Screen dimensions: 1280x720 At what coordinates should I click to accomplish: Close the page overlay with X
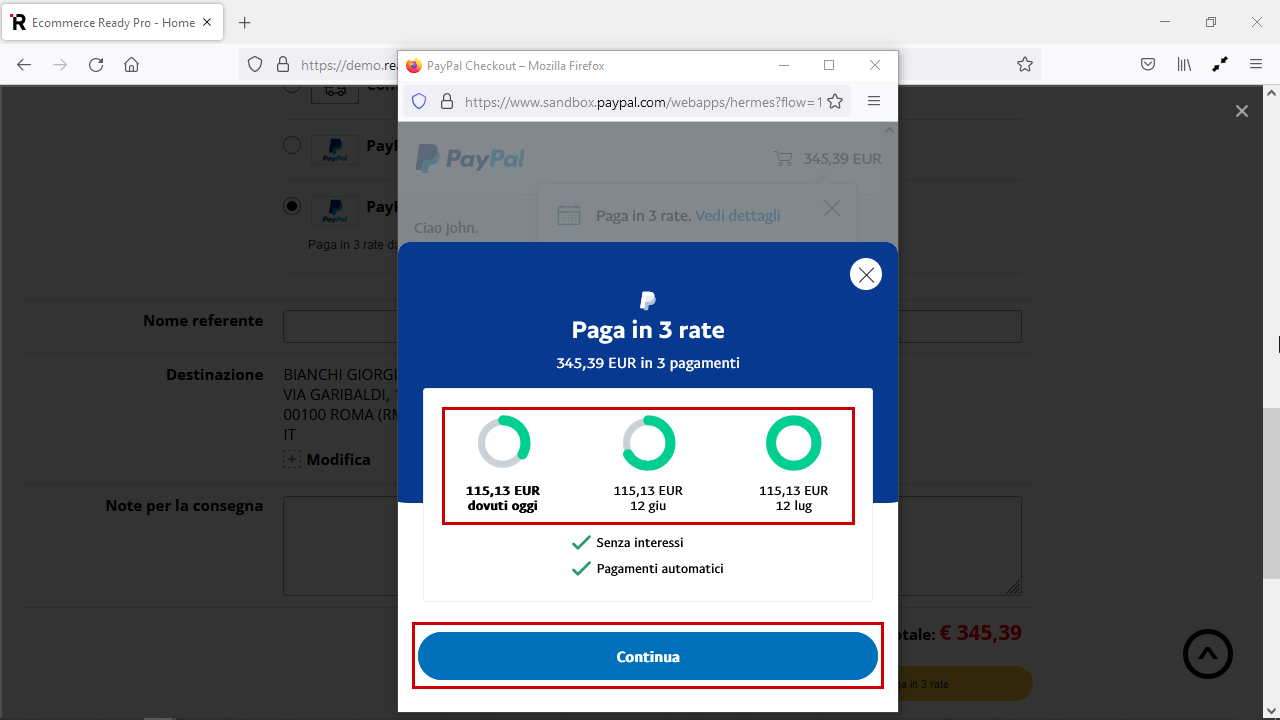[x=1242, y=111]
